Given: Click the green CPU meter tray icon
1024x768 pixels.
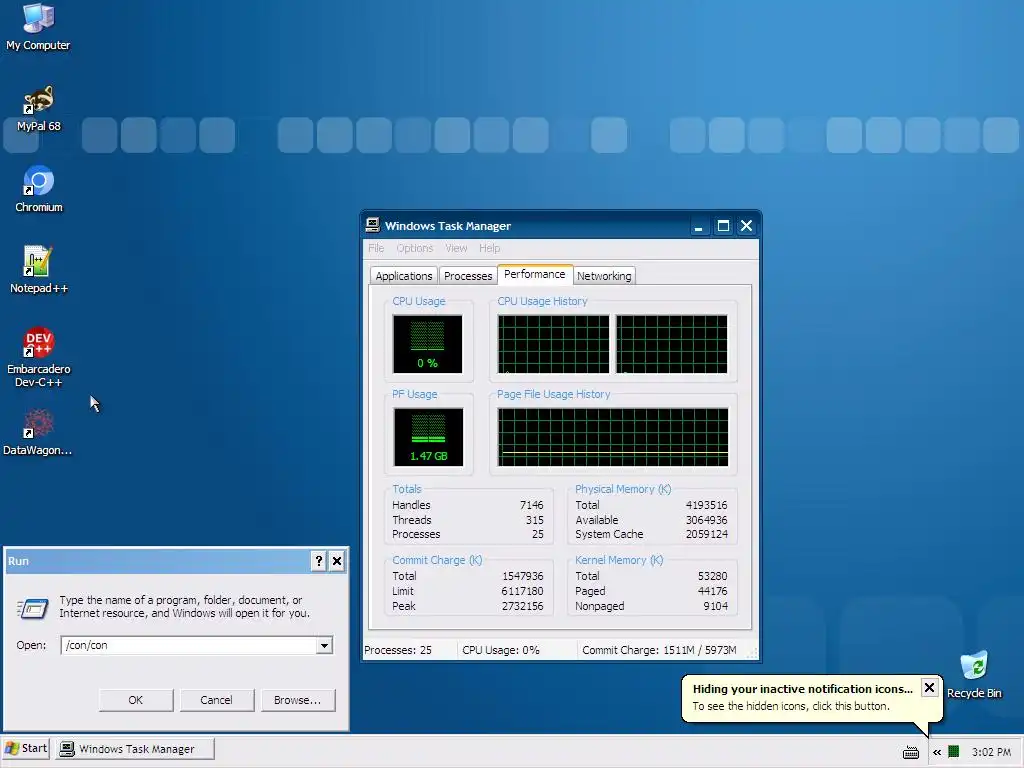Looking at the screenshot, I should [953, 752].
